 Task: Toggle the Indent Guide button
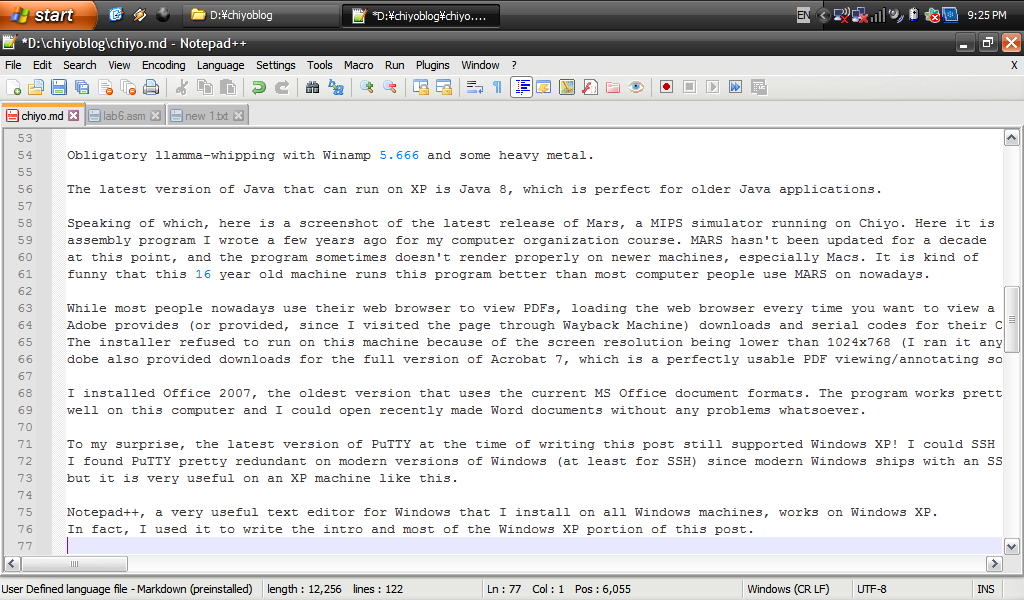pyautogui.click(x=521, y=87)
